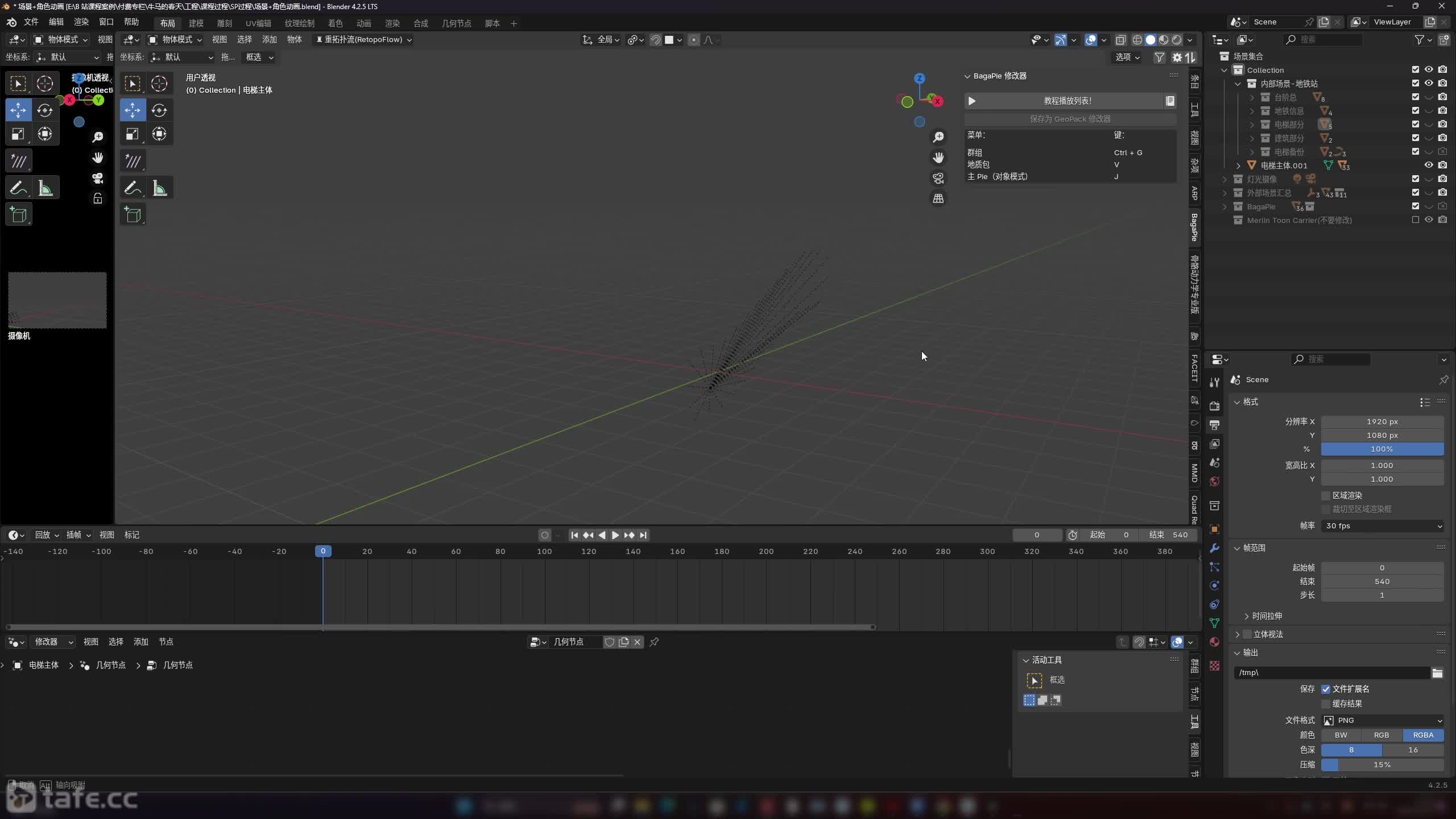
Task: Expand the 灯光摄像 collection in outliner
Action: coord(1225,179)
